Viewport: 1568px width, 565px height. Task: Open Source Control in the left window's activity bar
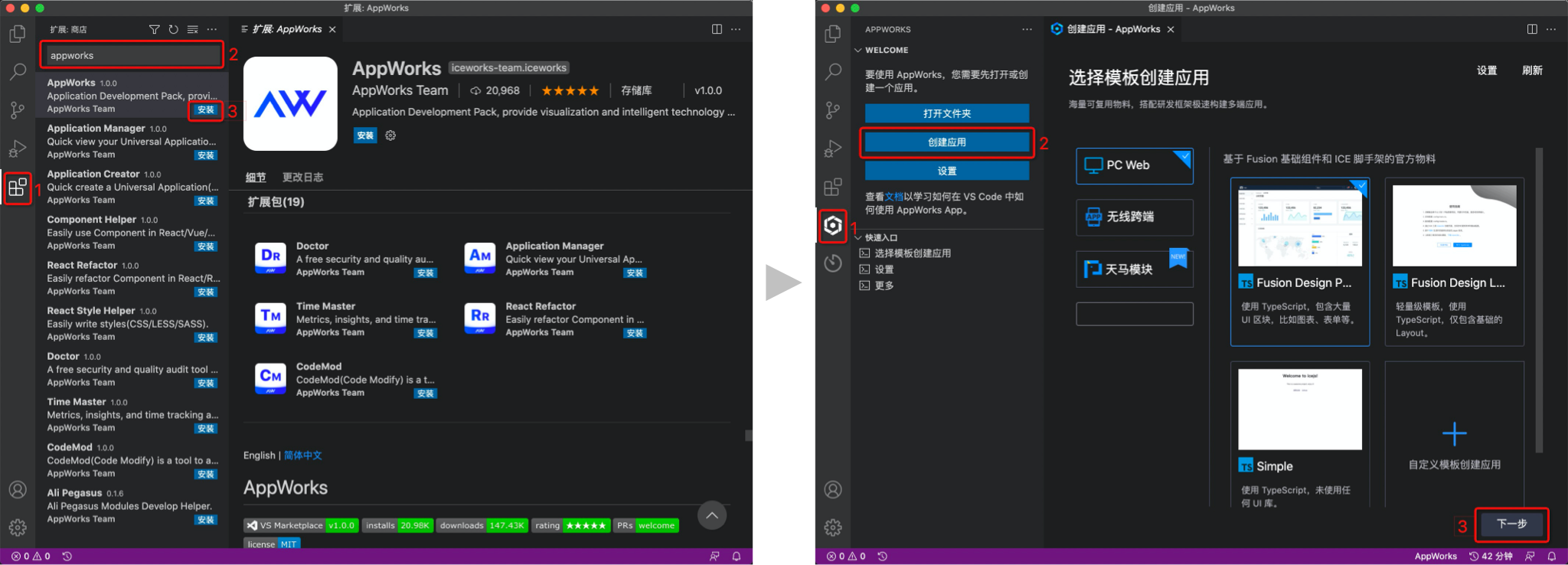pos(18,110)
